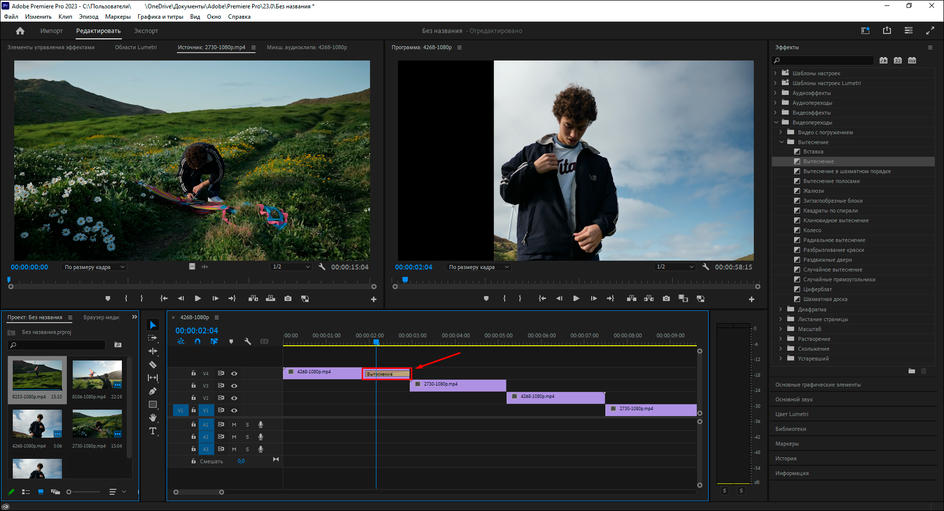Click Overwrite button in Source monitor
Screen dimensions: 944x511
[x=270, y=299]
